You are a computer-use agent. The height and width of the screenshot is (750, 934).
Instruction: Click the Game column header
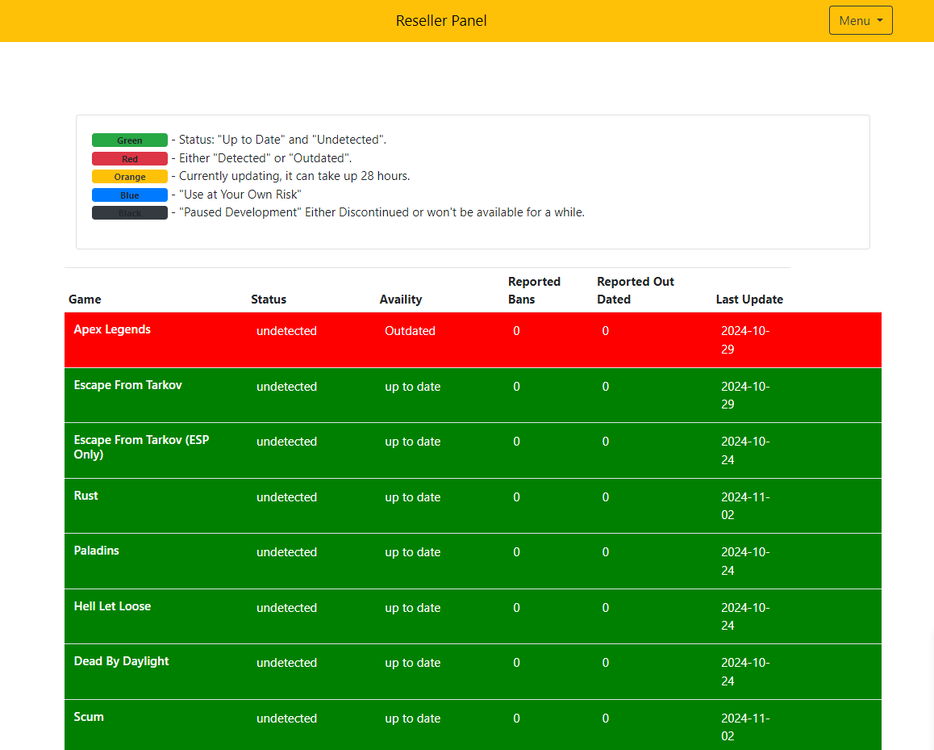point(85,299)
